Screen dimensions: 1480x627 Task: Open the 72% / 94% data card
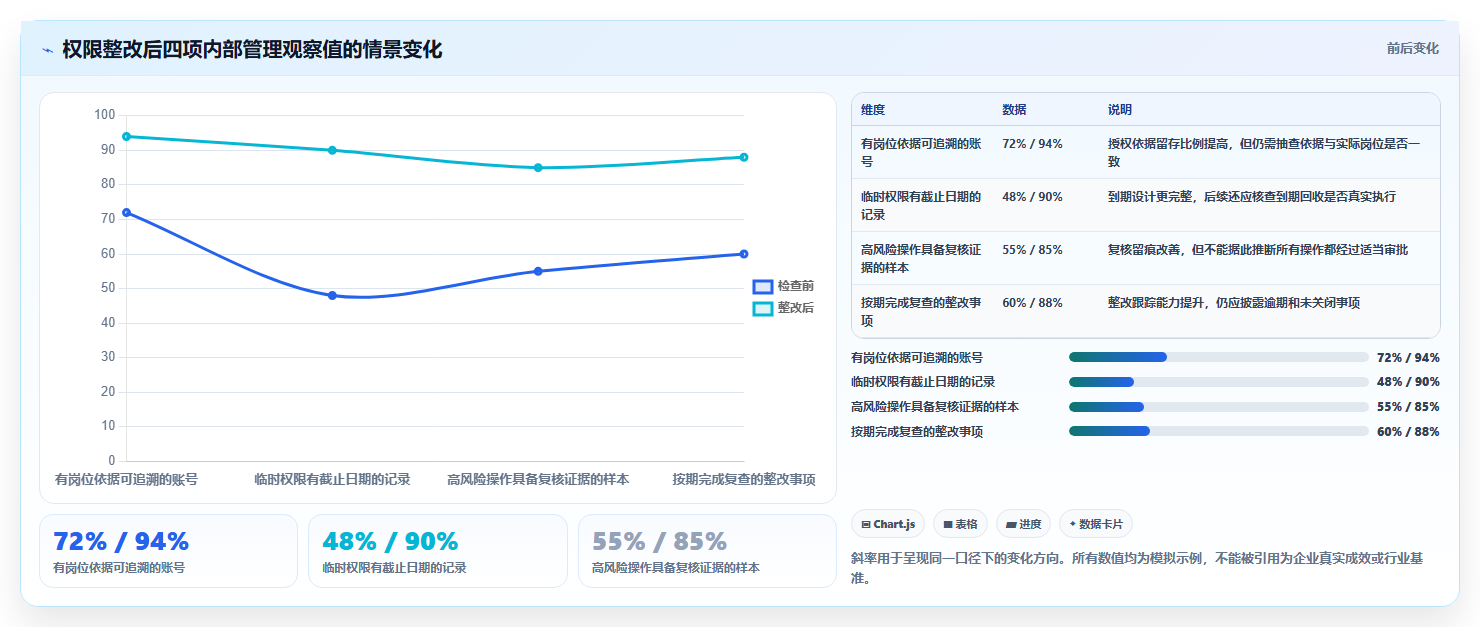click(168, 551)
